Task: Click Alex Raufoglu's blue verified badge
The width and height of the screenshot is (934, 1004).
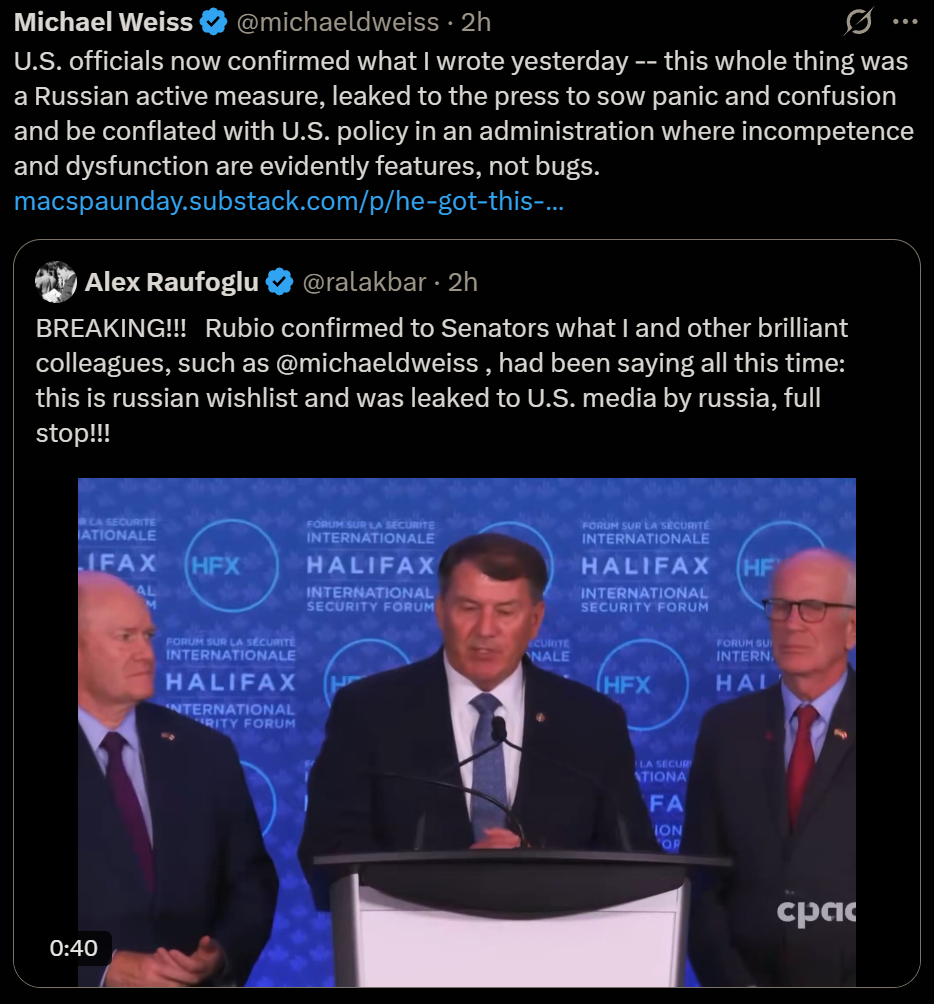Action: [279, 283]
